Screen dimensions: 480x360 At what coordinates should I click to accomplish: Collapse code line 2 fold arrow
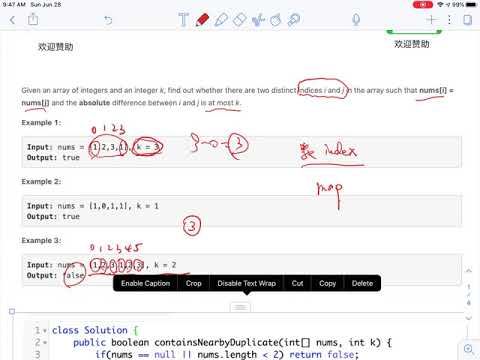click(x=45, y=343)
